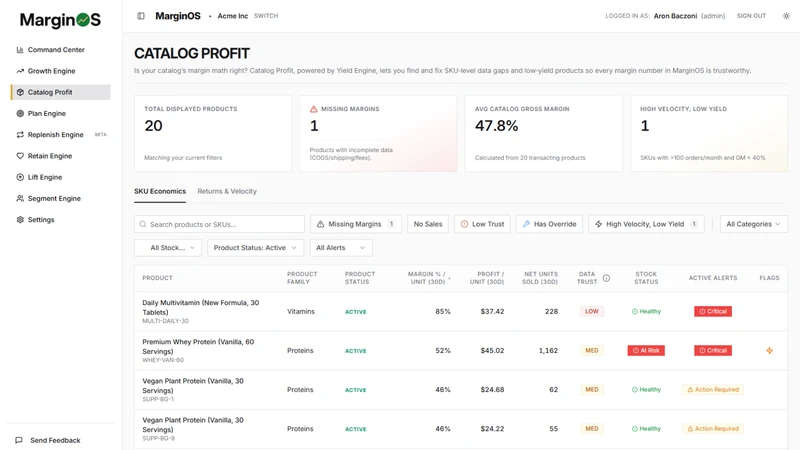Click SIGN OUT link

point(751,16)
